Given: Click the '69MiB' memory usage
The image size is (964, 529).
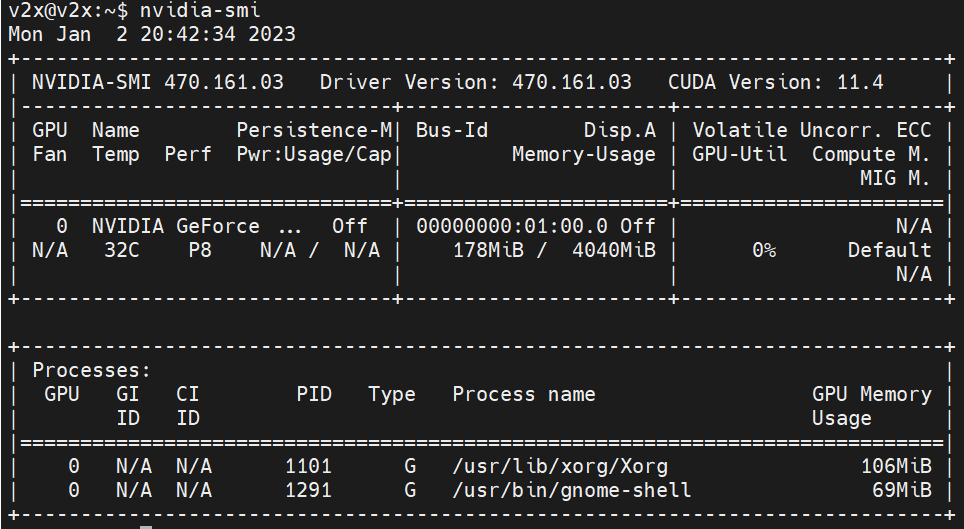Looking at the screenshot, I should pos(902,490).
